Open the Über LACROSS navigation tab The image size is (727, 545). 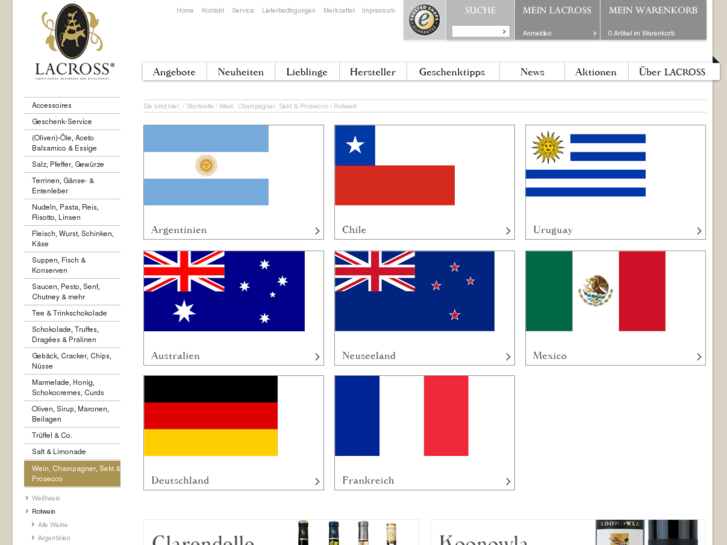click(672, 72)
